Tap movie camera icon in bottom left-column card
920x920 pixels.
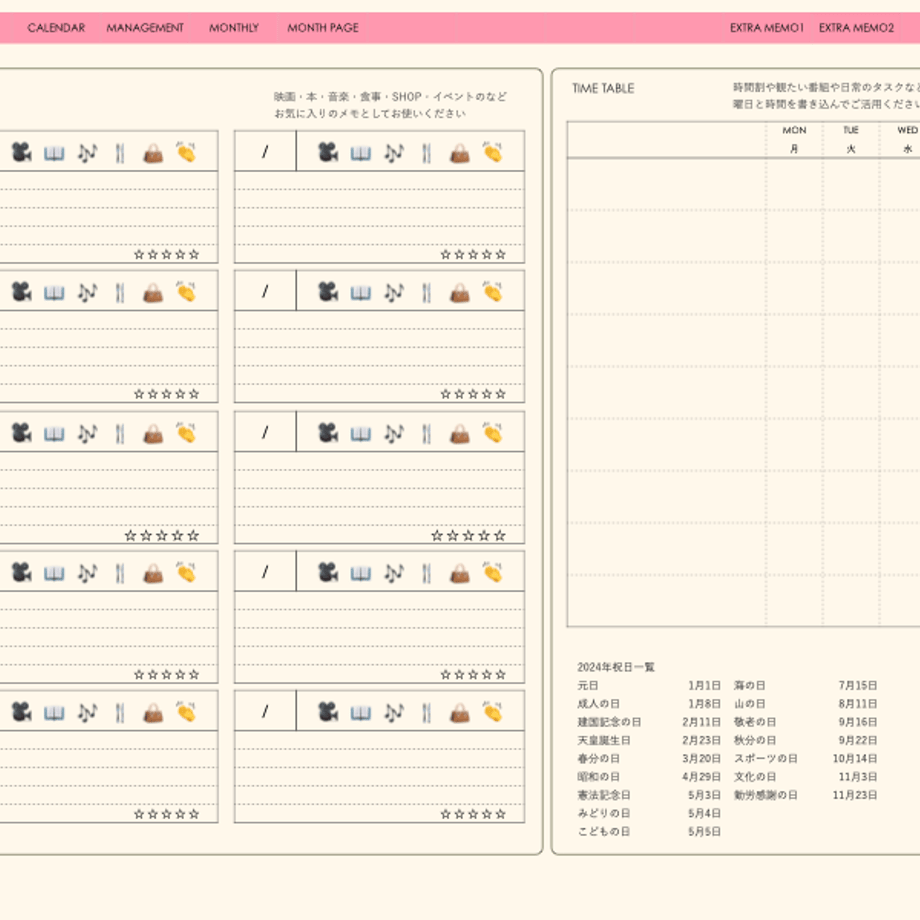(22, 712)
